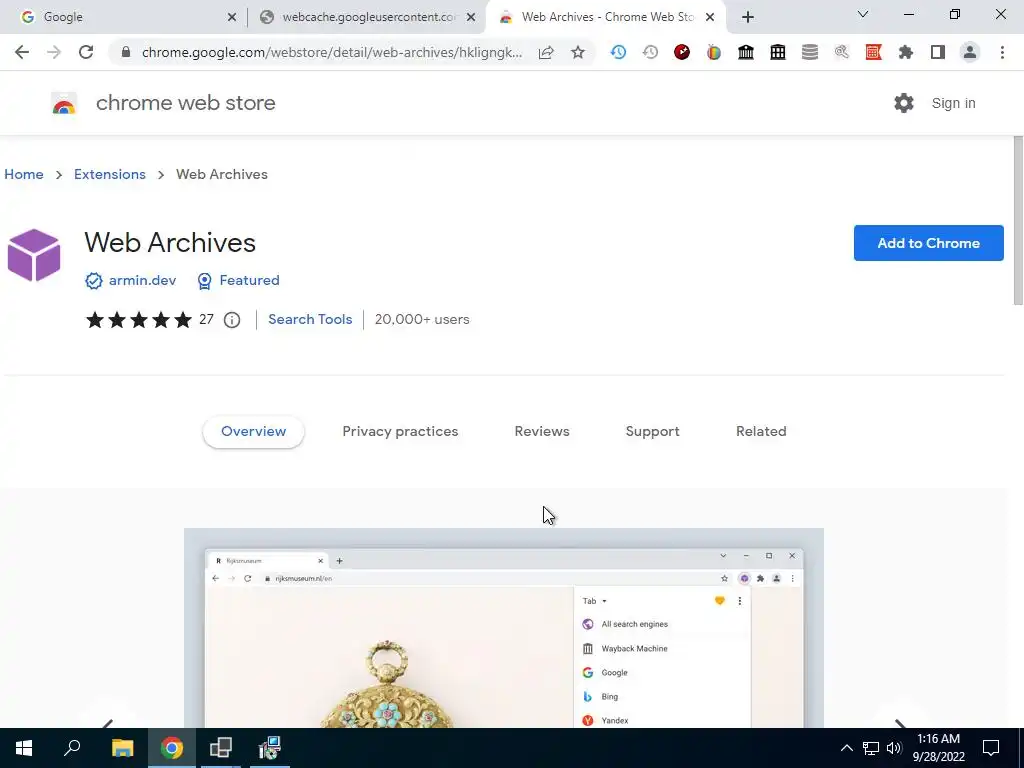Click the address bar URL
Viewport: 1024px width, 768px height.
[332, 52]
